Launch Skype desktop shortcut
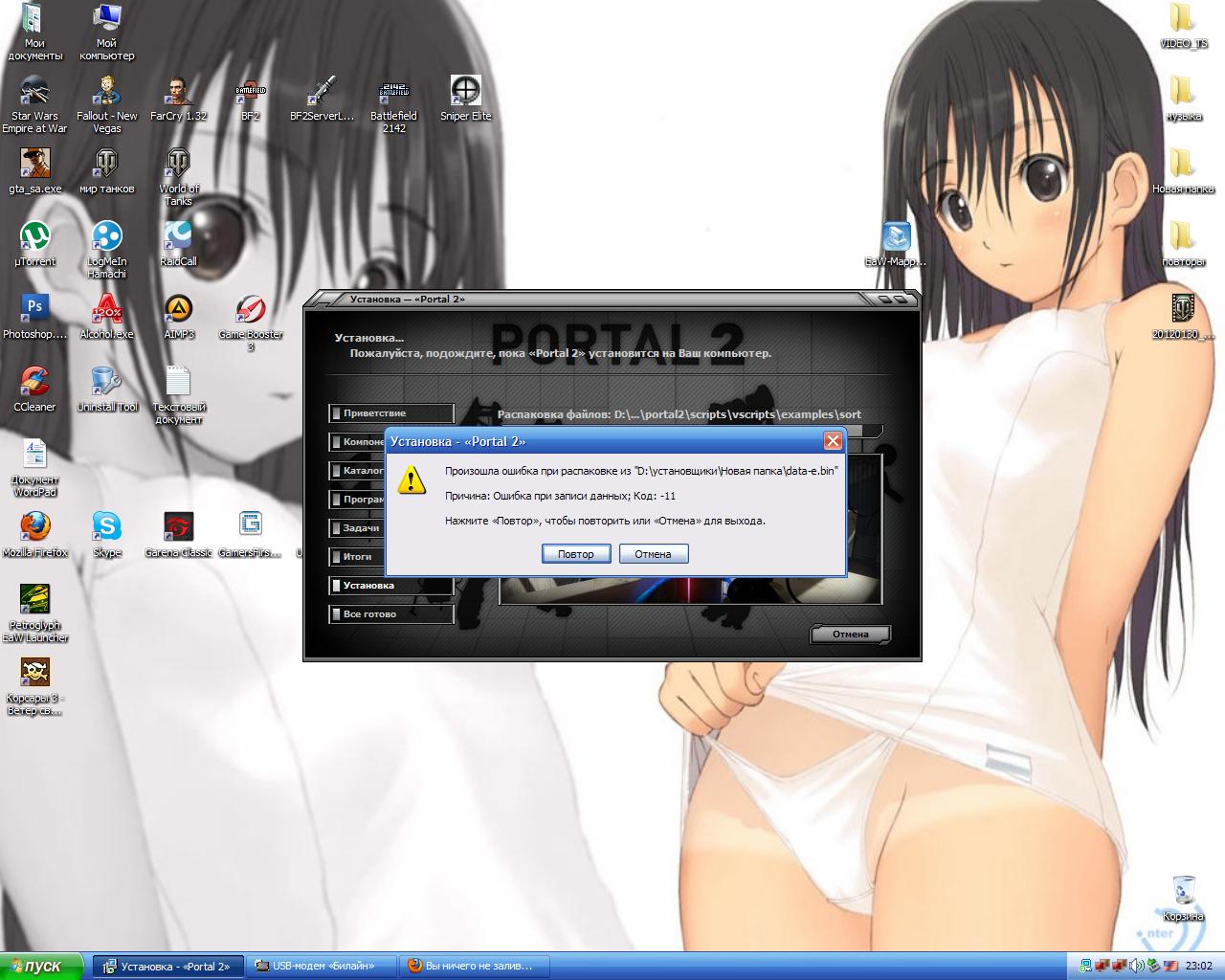The width and height of the screenshot is (1225, 980). [x=106, y=536]
